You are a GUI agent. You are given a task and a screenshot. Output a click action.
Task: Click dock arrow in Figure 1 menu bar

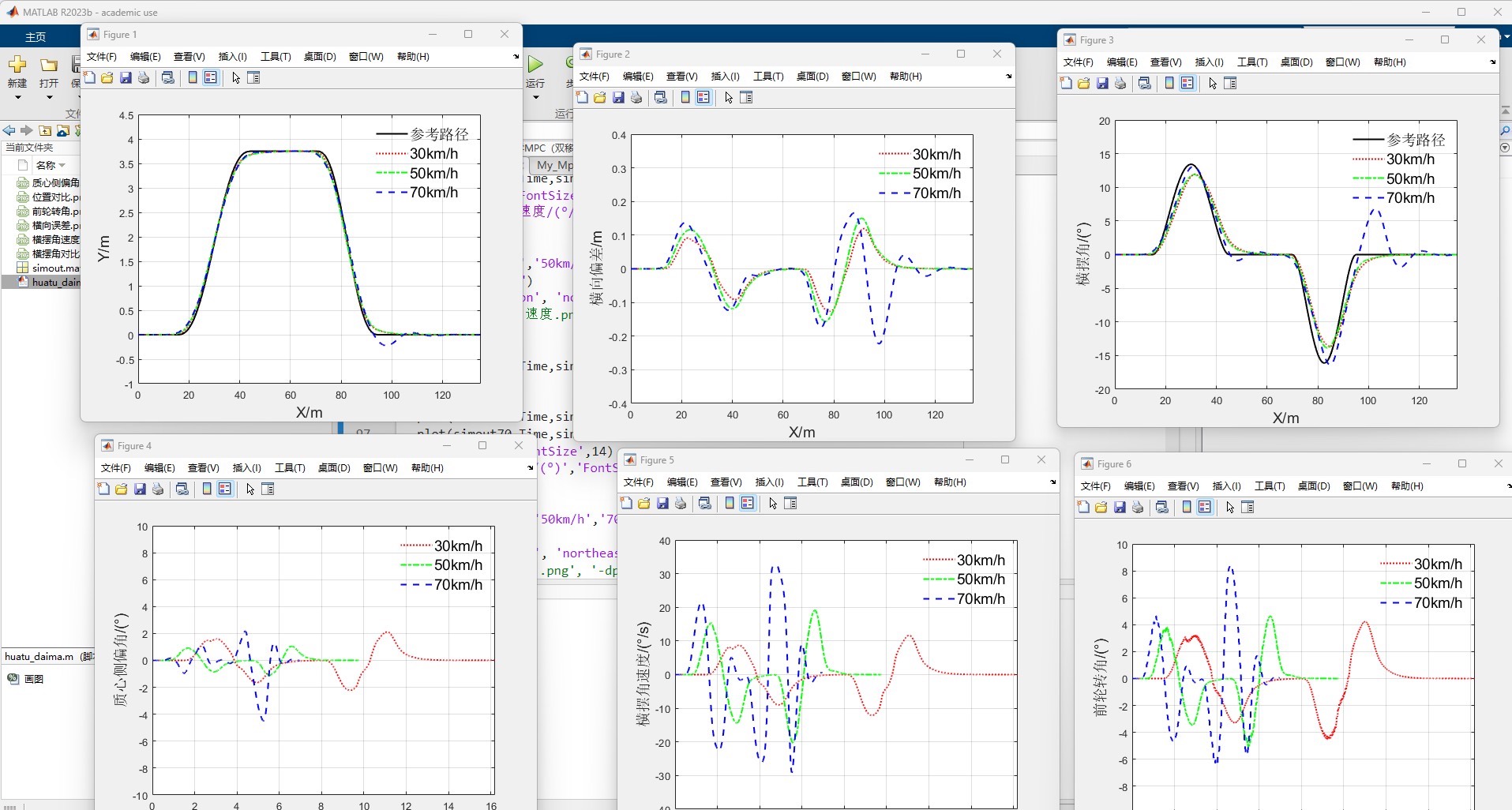[516, 56]
